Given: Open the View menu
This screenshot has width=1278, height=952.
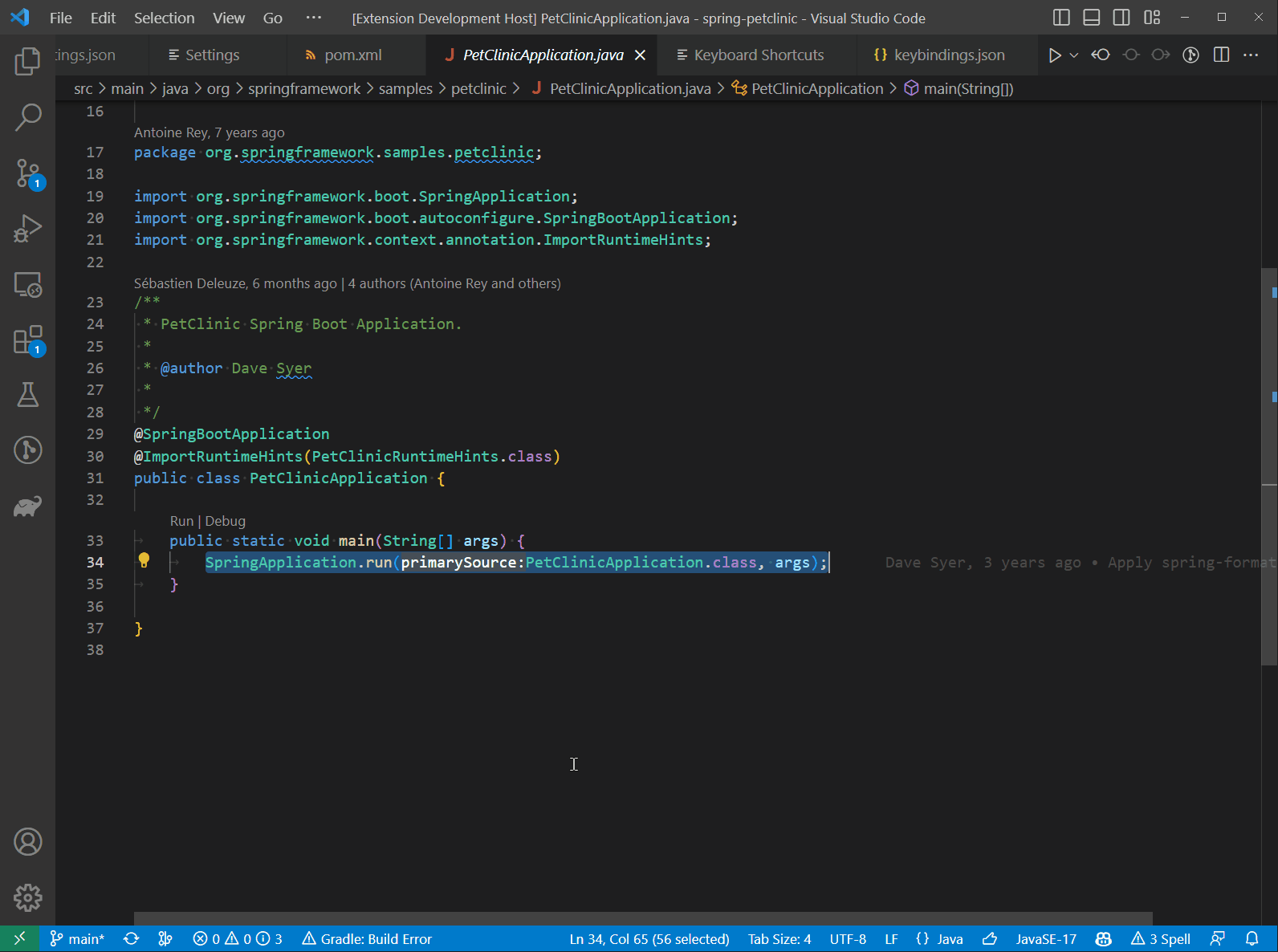Looking at the screenshot, I should [x=229, y=18].
